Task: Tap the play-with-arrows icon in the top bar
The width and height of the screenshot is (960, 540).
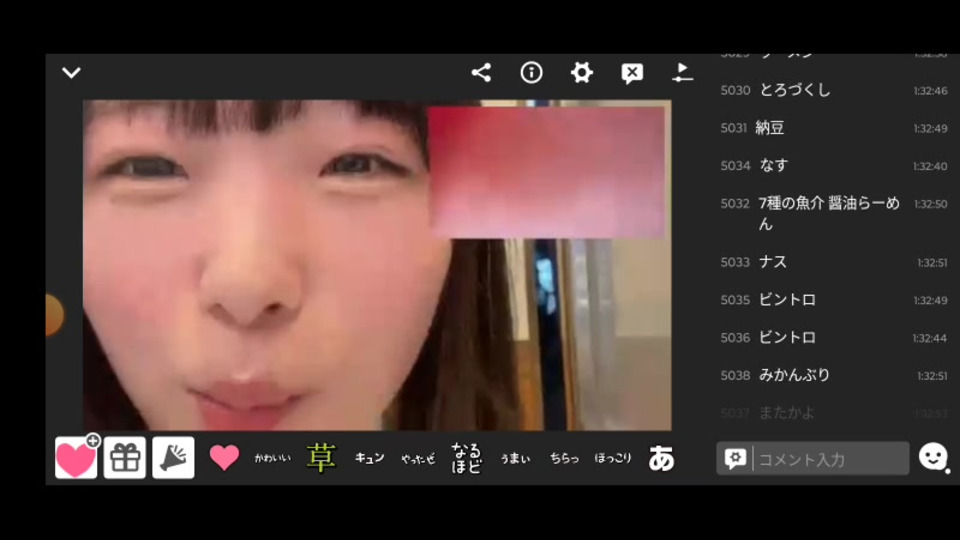Action: click(682, 73)
